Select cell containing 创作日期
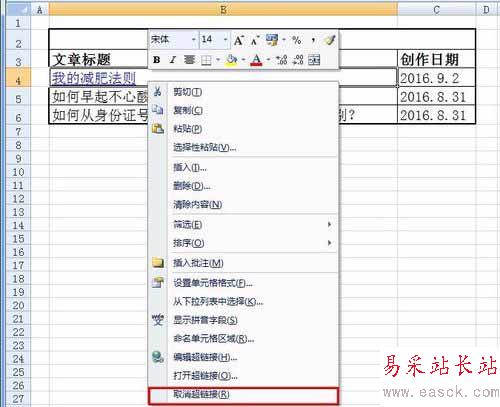Screen dimensions: 500x407 [x=436, y=59]
